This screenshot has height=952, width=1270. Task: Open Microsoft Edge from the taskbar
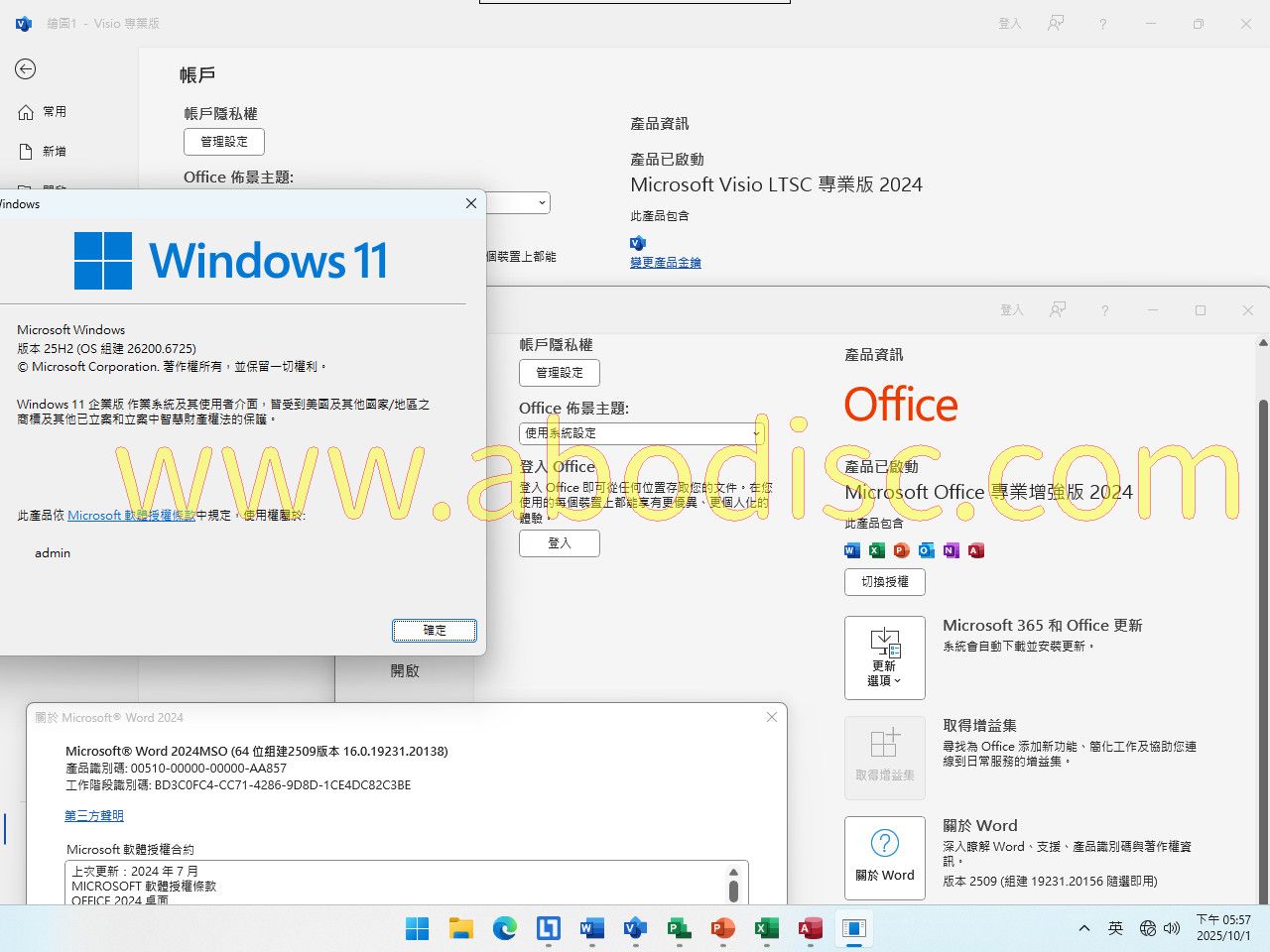click(505, 928)
